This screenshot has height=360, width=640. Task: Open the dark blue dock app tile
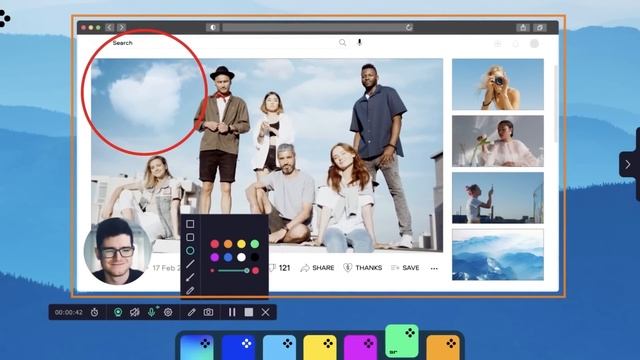[x=238, y=347]
